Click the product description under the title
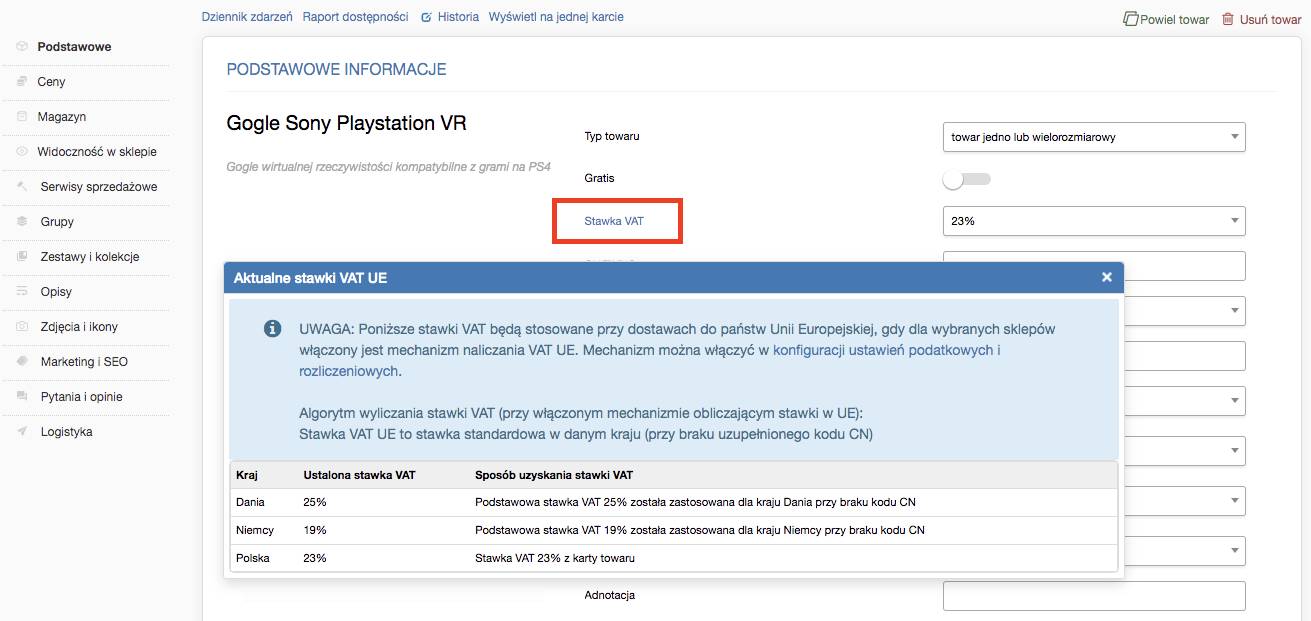The width and height of the screenshot is (1311, 621). pos(389,167)
